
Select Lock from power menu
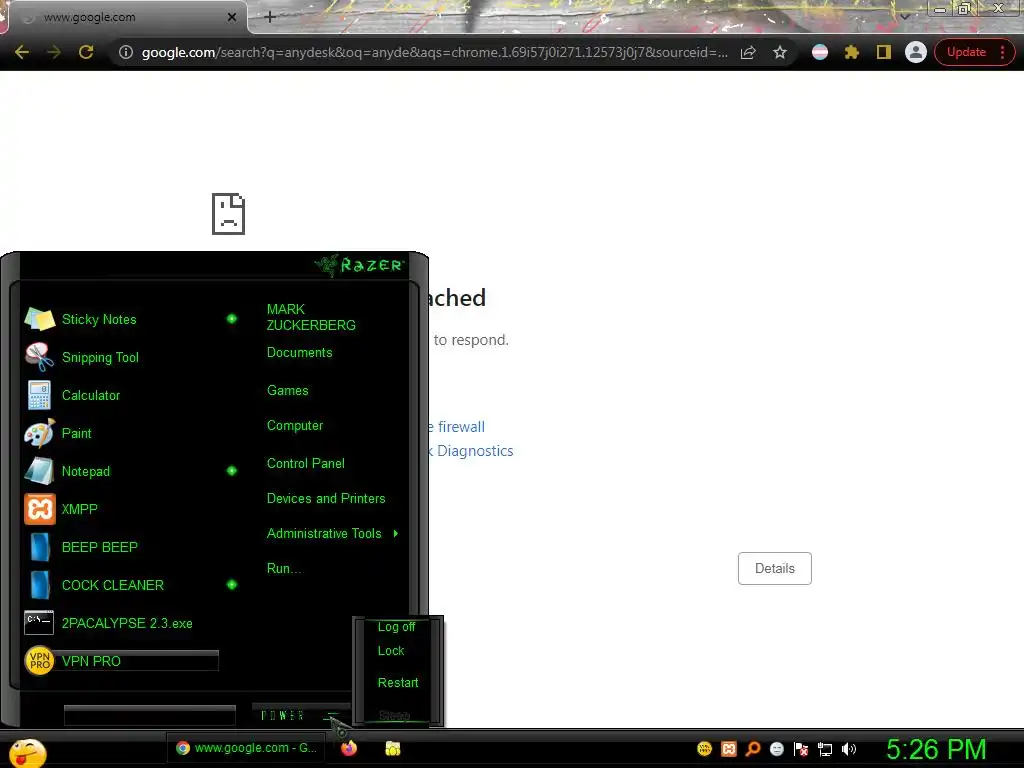click(x=391, y=650)
